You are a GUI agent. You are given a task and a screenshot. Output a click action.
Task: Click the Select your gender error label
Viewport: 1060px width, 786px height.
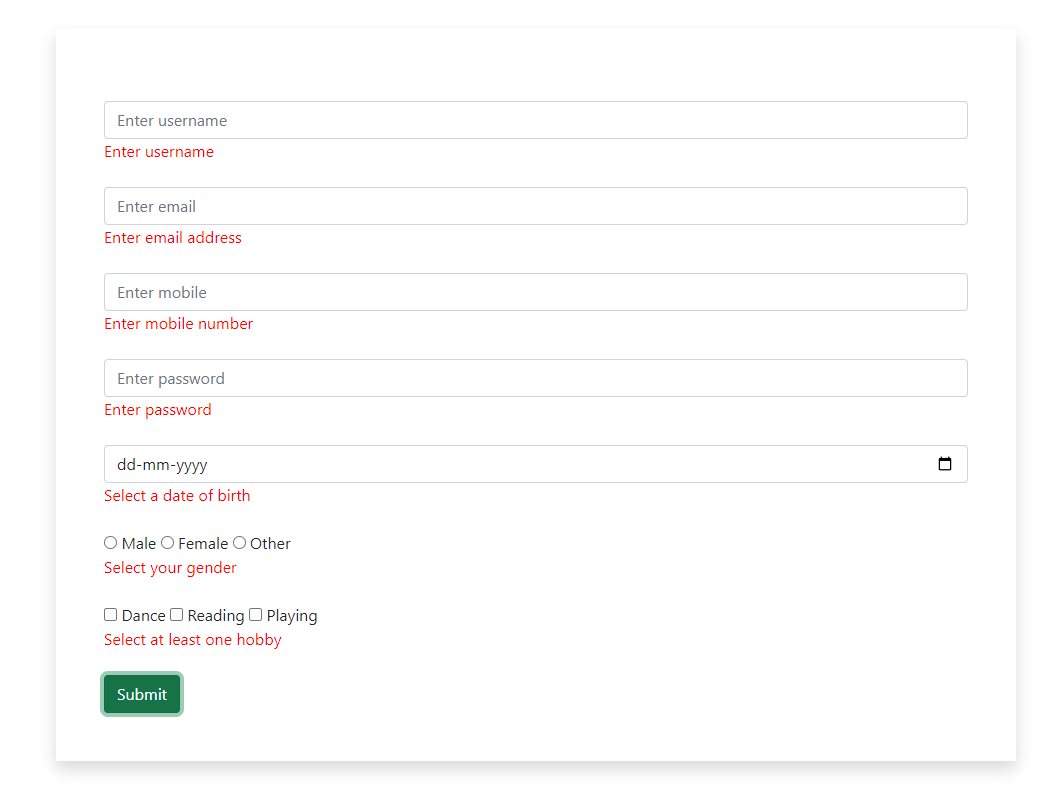click(170, 567)
